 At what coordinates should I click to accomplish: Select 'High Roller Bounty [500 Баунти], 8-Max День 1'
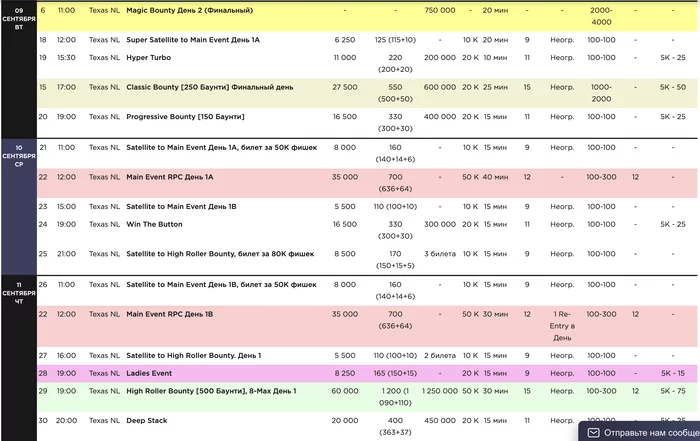(211, 391)
